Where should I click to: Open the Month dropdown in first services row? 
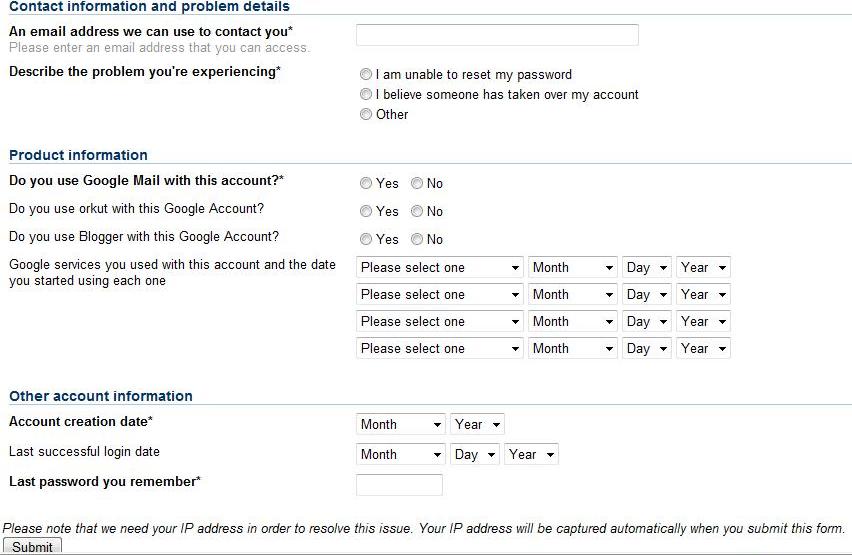tap(572, 268)
